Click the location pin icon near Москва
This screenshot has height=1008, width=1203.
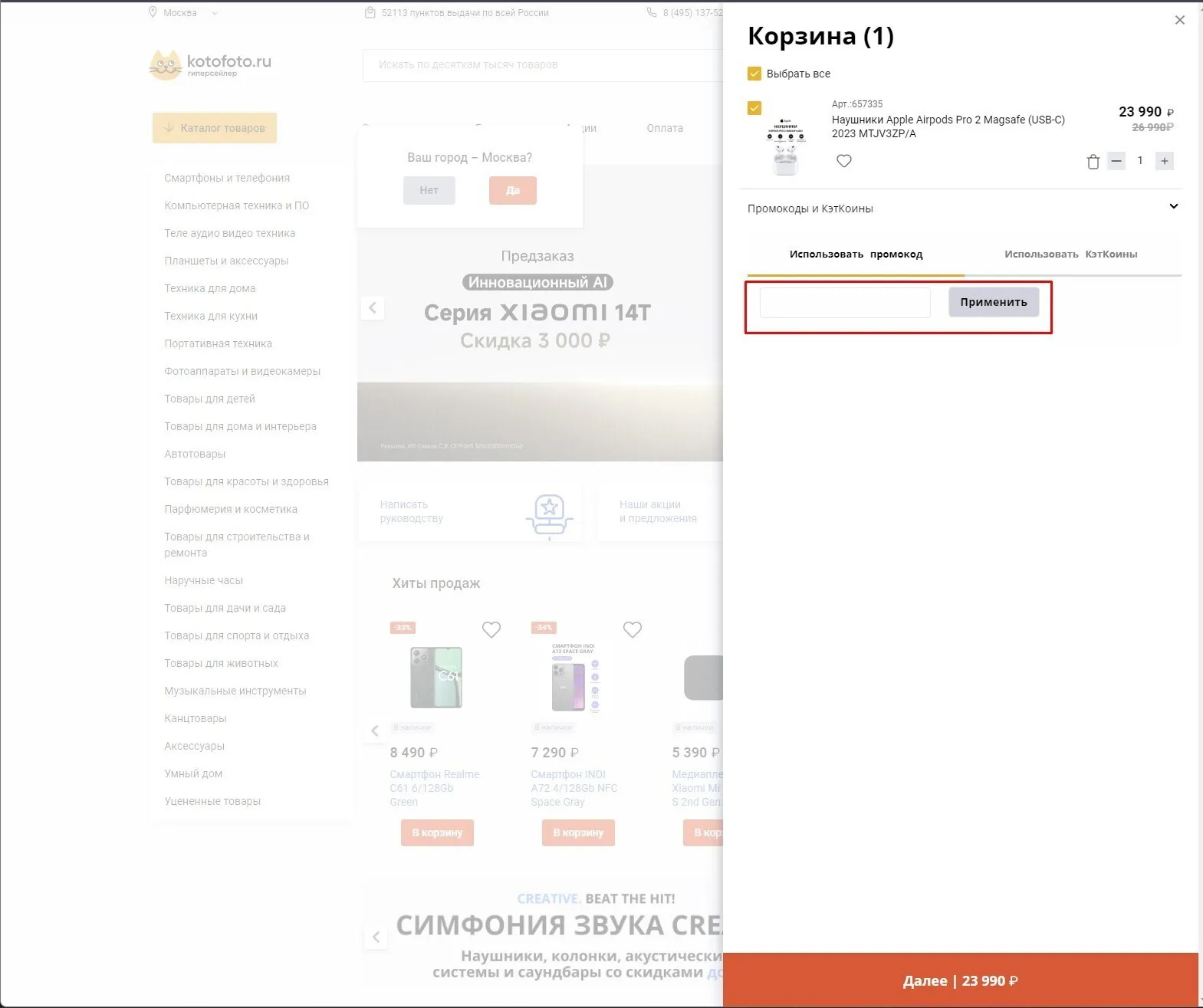point(153,12)
